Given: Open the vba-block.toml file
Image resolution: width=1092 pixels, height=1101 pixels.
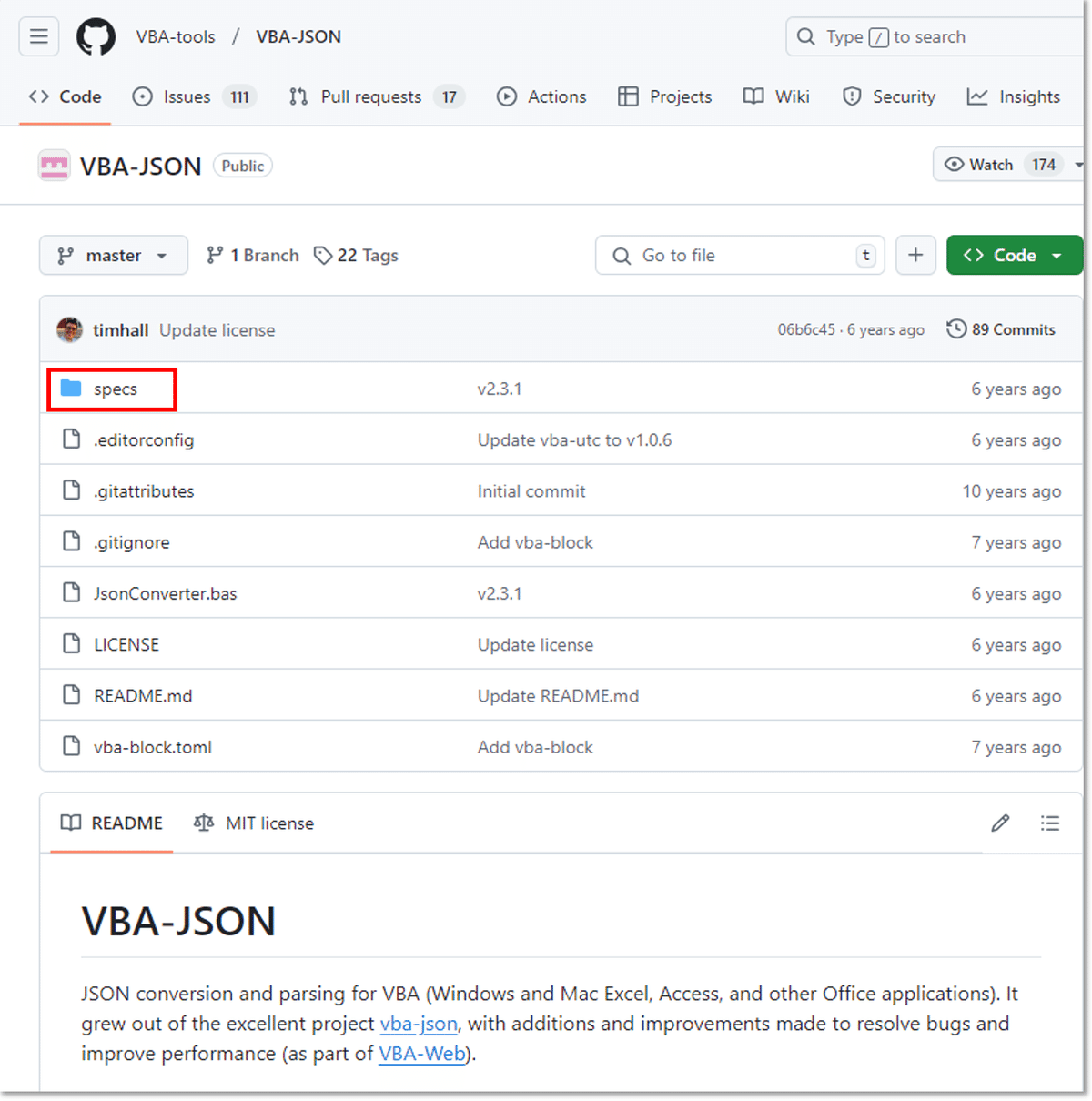Looking at the screenshot, I should (x=153, y=747).
